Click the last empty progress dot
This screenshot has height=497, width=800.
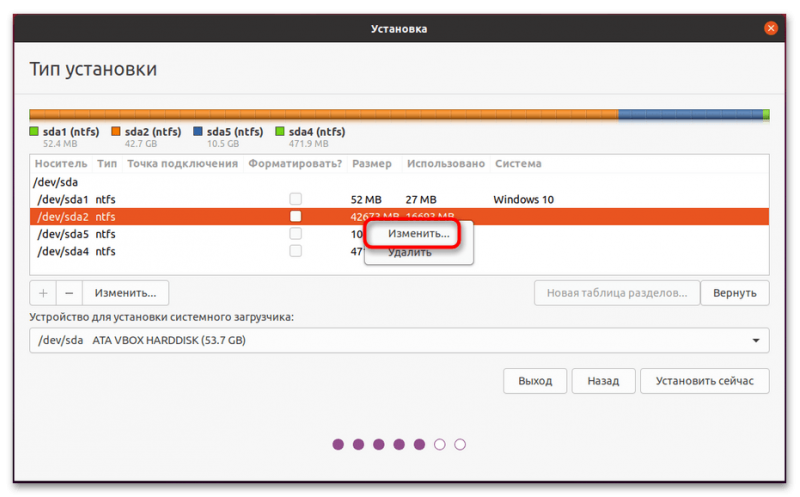point(460,444)
